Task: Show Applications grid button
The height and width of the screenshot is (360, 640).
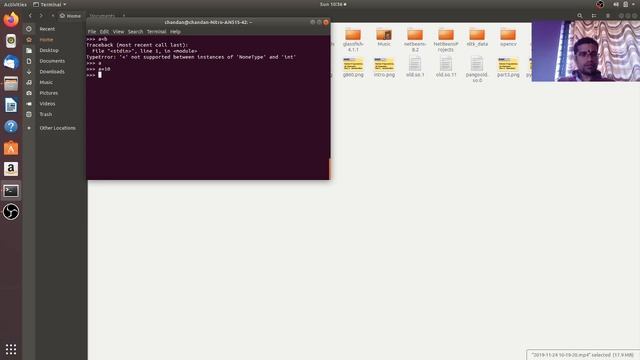Action: pyautogui.click(x=11, y=349)
